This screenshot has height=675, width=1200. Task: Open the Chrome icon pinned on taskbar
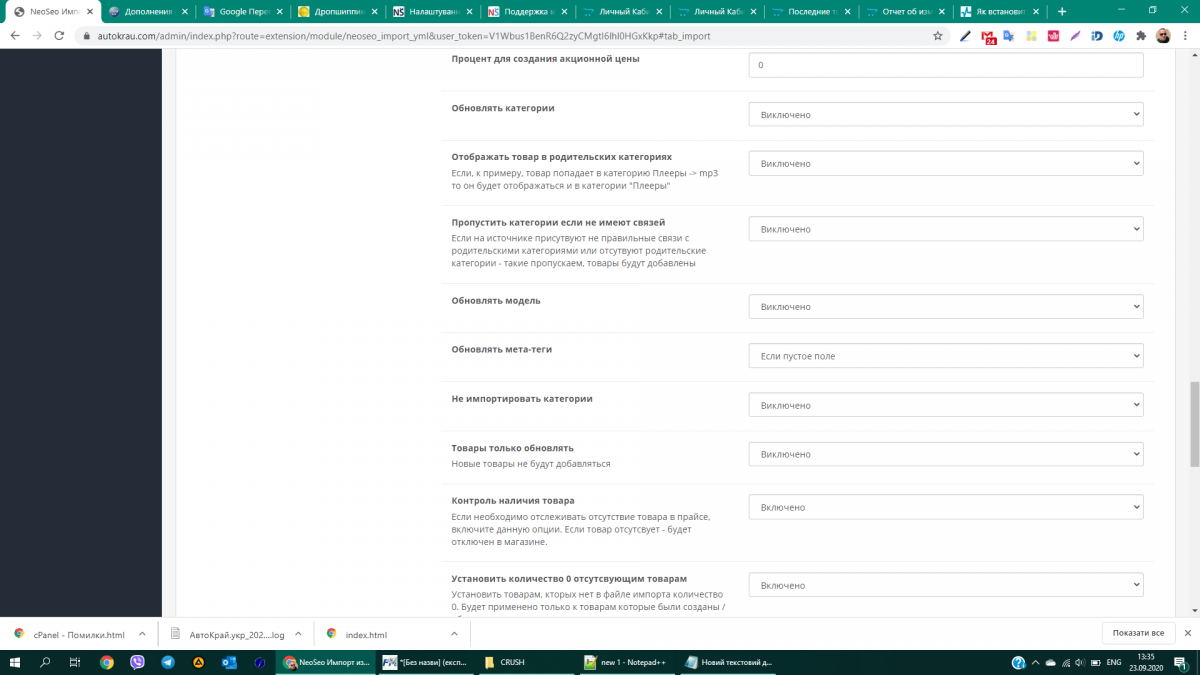pyautogui.click(x=107, y=662)
